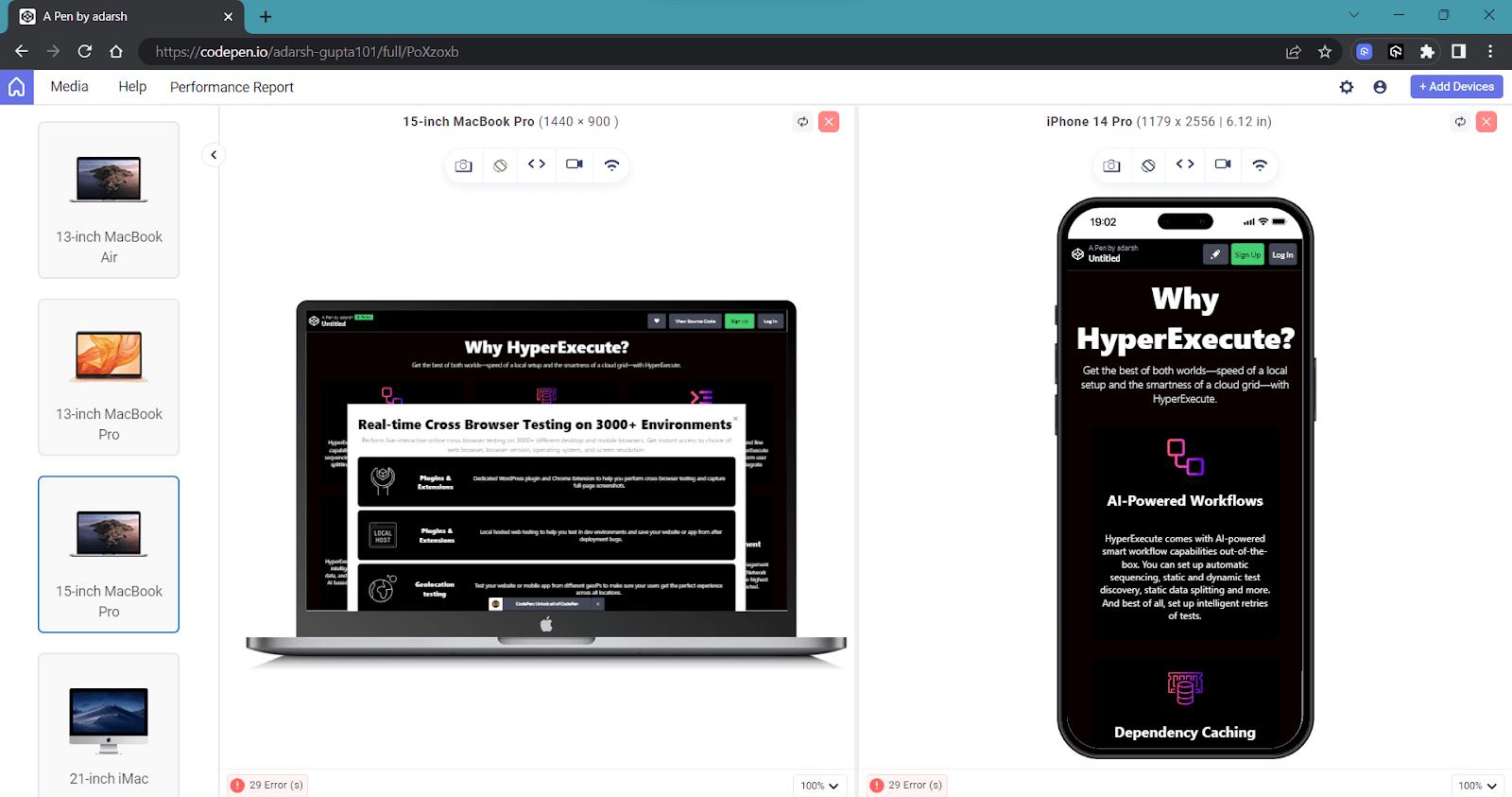Close the iPhone 14 Pro device
Viewport: 1512px width, 797px height.
[1486, 122]
